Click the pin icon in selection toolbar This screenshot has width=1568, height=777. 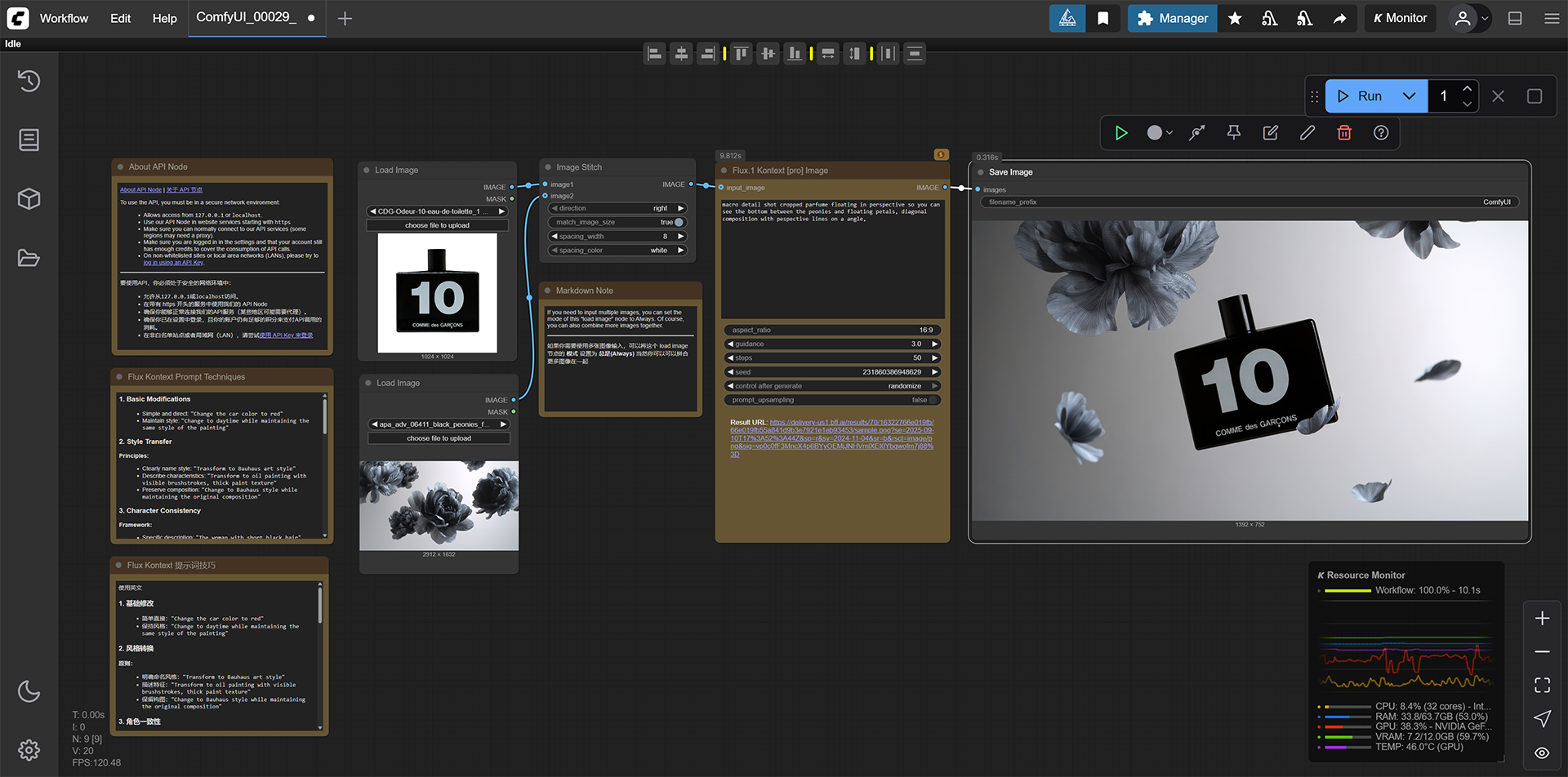pyautogui.click(x=1233, y=133)
